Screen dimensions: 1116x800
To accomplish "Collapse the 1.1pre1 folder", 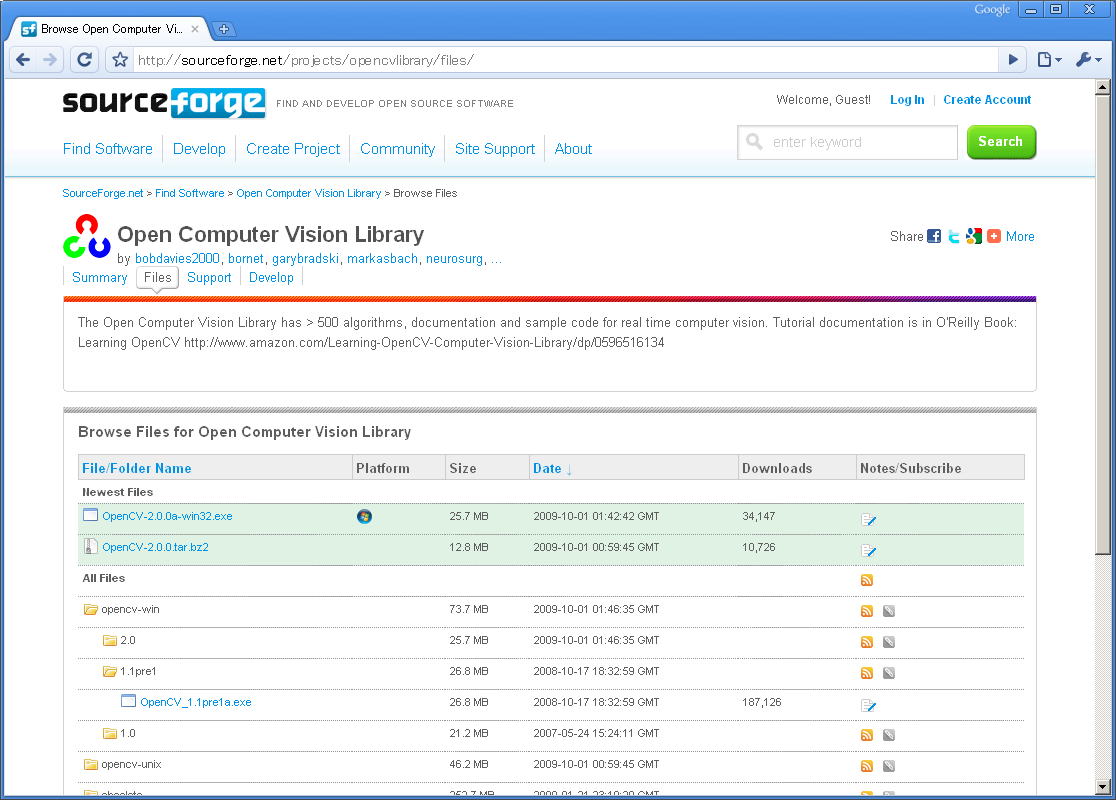I will pos(110,671).
